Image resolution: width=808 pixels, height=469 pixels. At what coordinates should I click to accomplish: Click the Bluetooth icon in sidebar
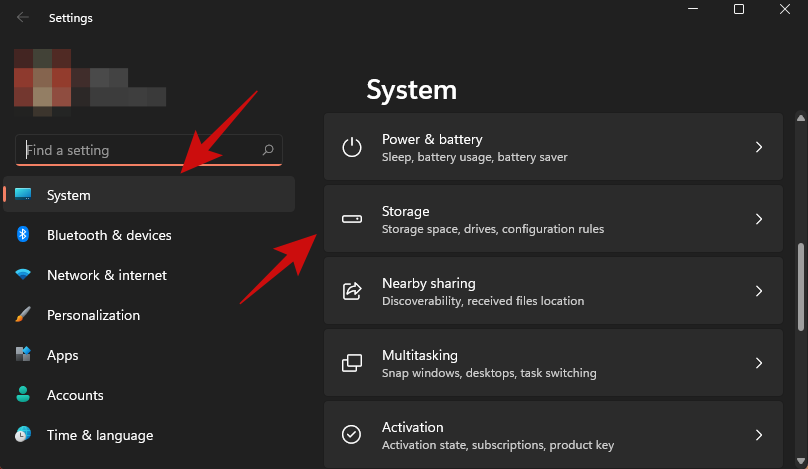coord(23,235)
